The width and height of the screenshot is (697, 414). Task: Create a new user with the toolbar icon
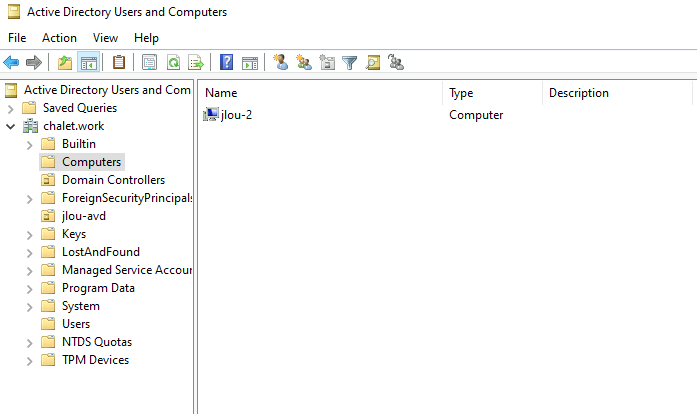point(281,63)
